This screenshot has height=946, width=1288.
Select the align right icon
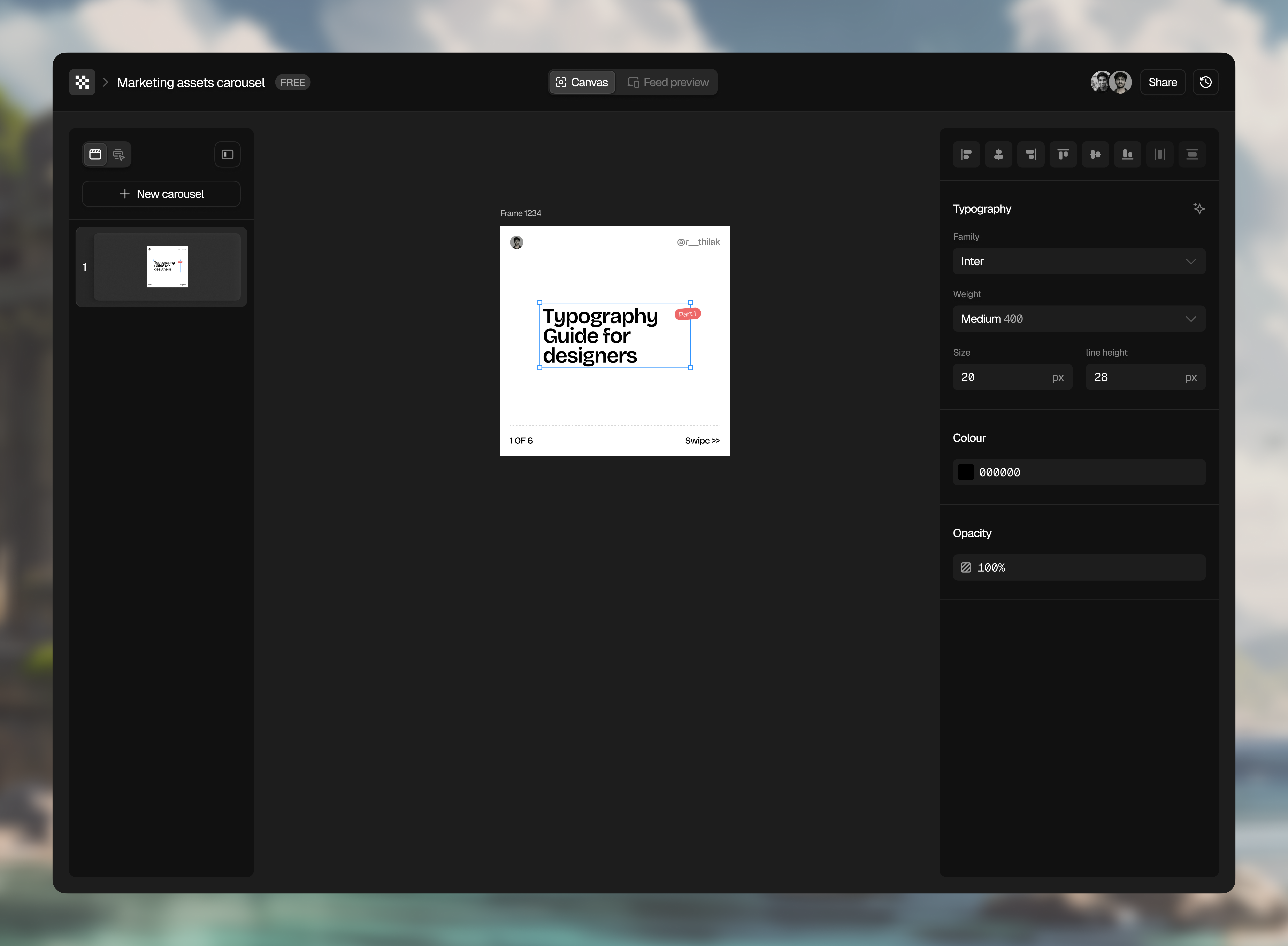(x=1031, y=154)
